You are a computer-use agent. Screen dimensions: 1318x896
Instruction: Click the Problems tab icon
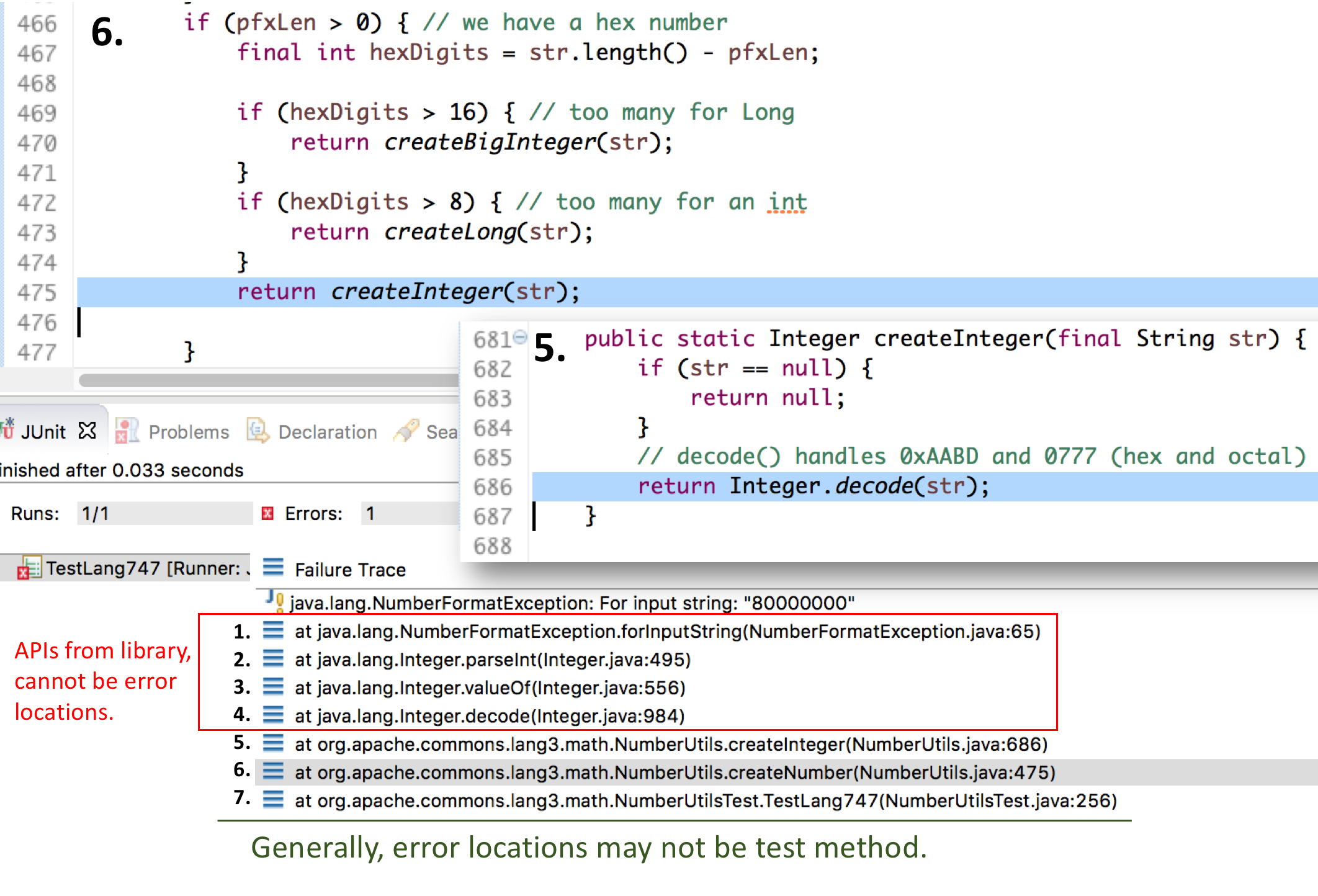[x=127, y=431]
